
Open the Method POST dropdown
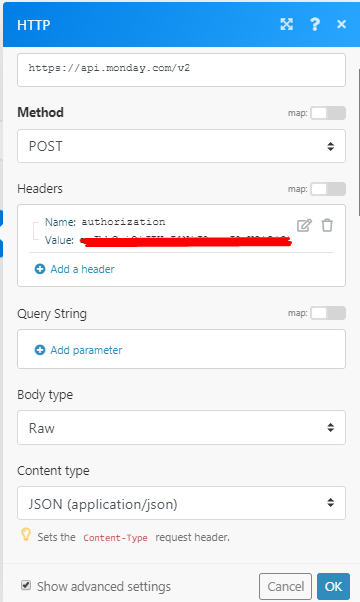pyautogui.click(x=182, y=146)
